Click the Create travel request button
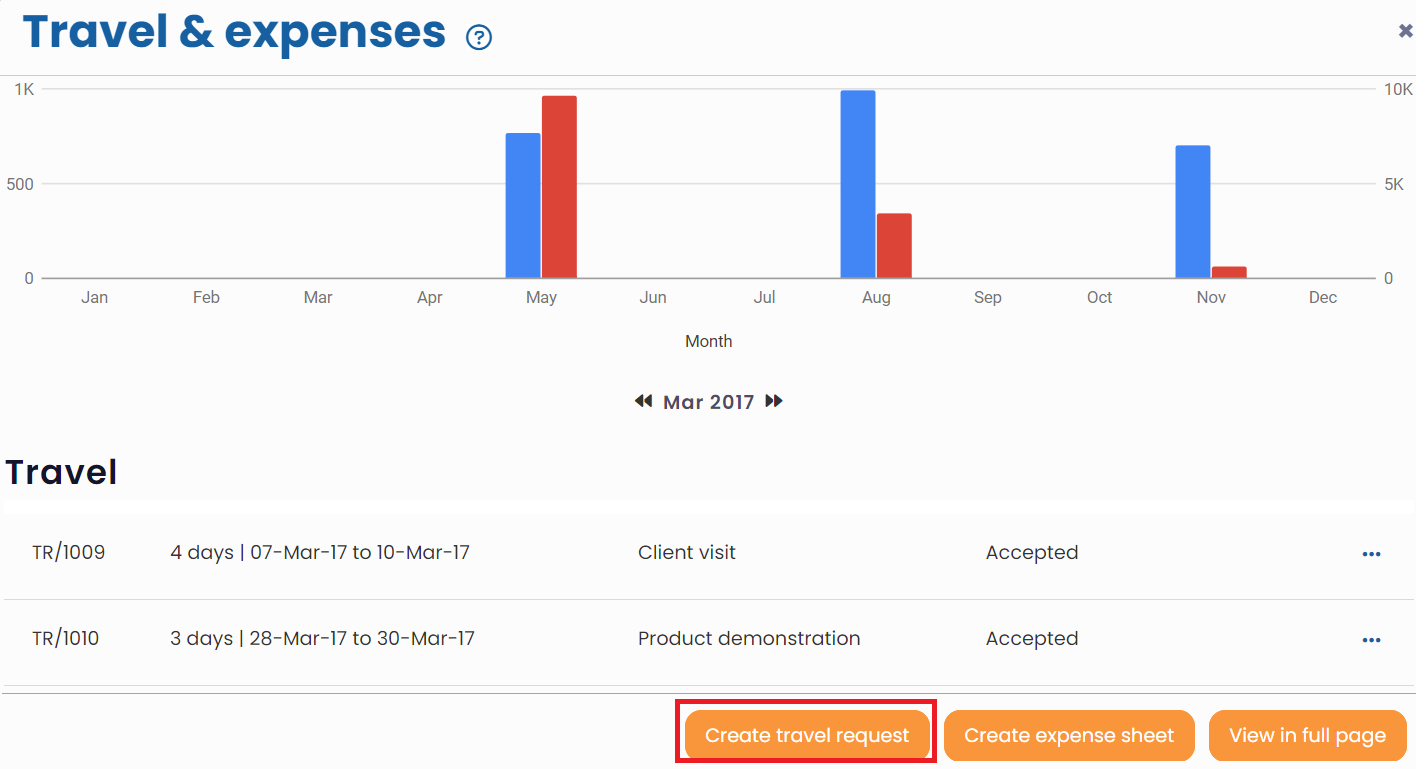 coord(807,735)
